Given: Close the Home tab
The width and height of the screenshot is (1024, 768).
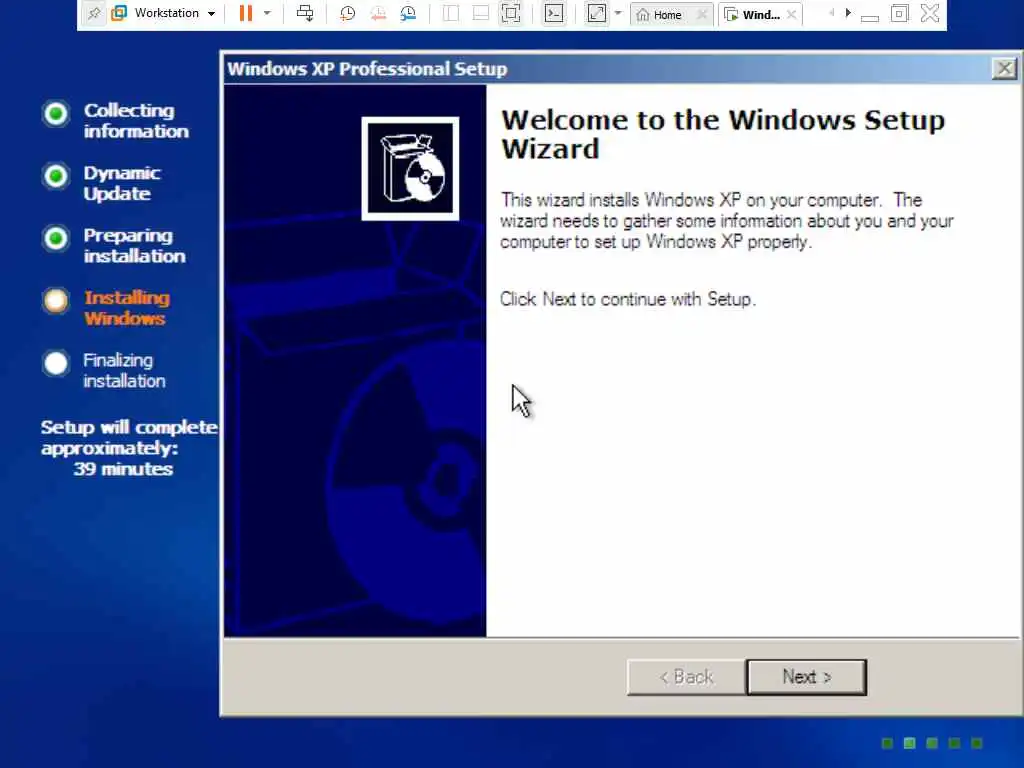Looking at the screenshot, I should pyautogui.click(x=702, y=14).
